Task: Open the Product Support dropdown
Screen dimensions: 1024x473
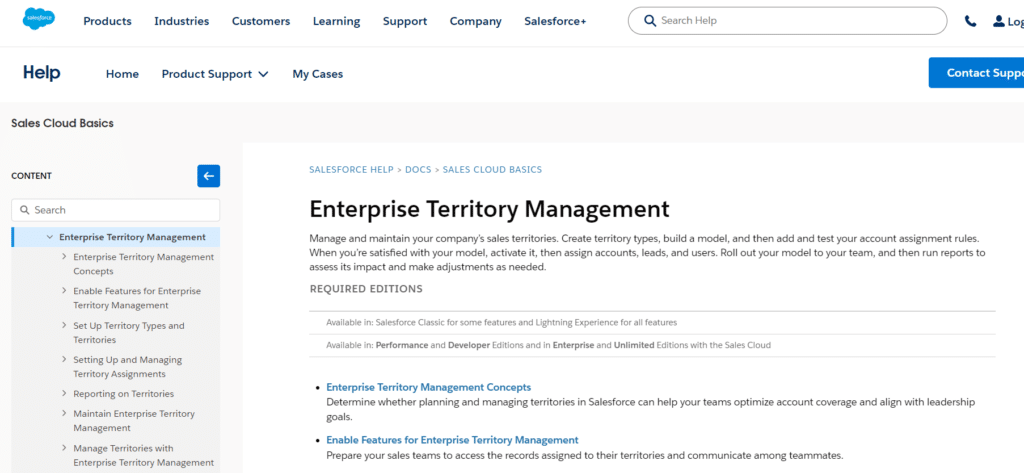Action: [x=215, y=74]
